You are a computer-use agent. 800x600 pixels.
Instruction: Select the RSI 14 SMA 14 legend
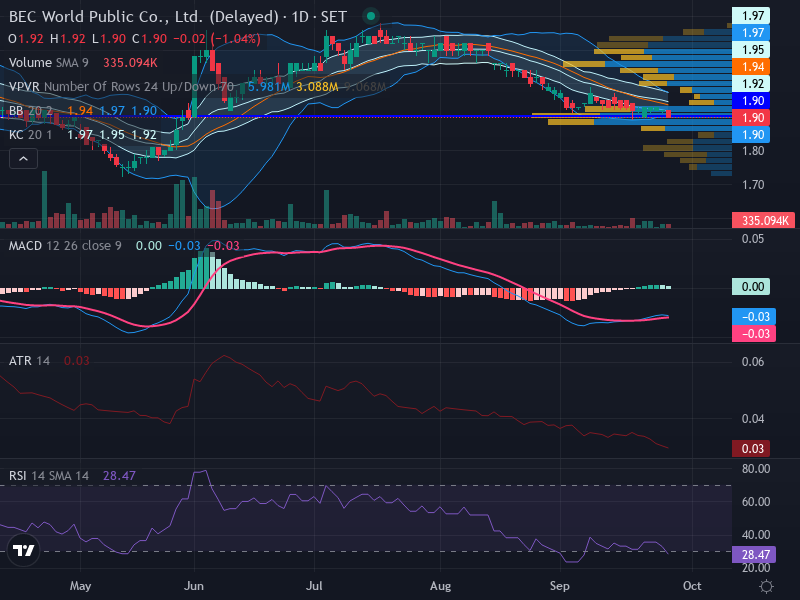(x=48, y=476)
